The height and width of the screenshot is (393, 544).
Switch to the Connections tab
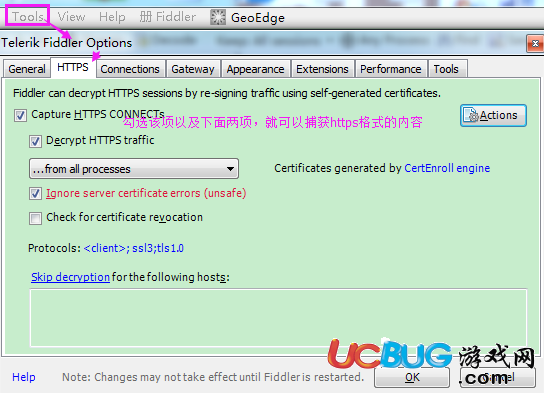(130, 69)
